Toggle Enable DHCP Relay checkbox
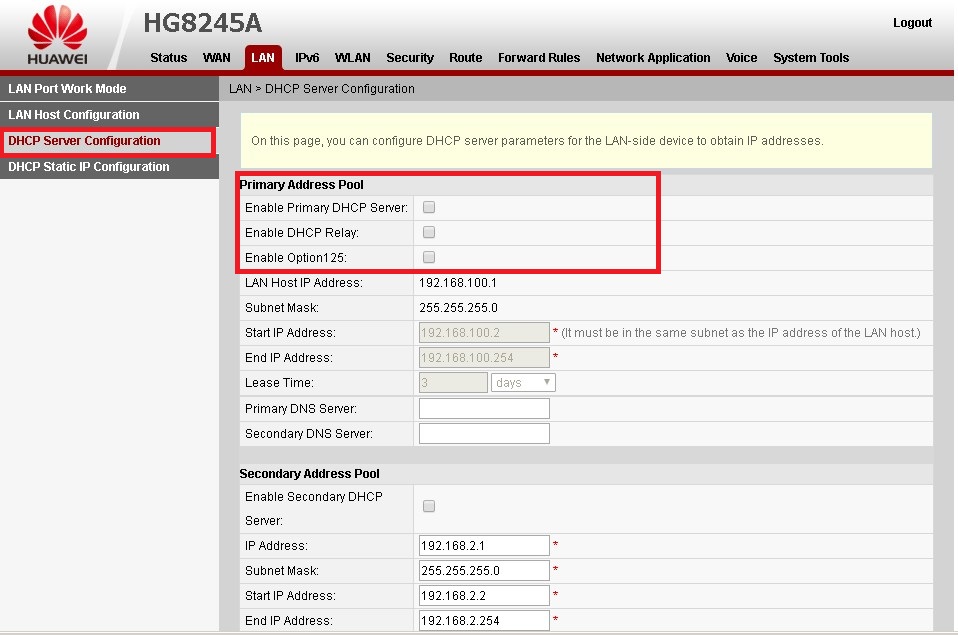Image resolution: width=958 pixels, height=635 pixels. (x=429, y=232)
